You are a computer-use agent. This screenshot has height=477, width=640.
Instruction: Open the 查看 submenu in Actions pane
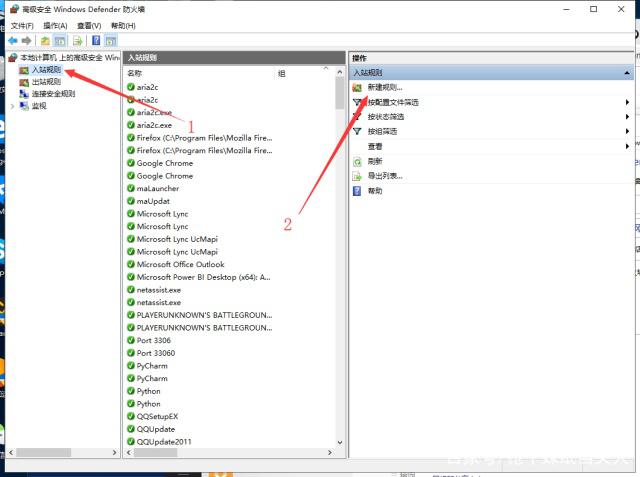[x=374, y=146]
